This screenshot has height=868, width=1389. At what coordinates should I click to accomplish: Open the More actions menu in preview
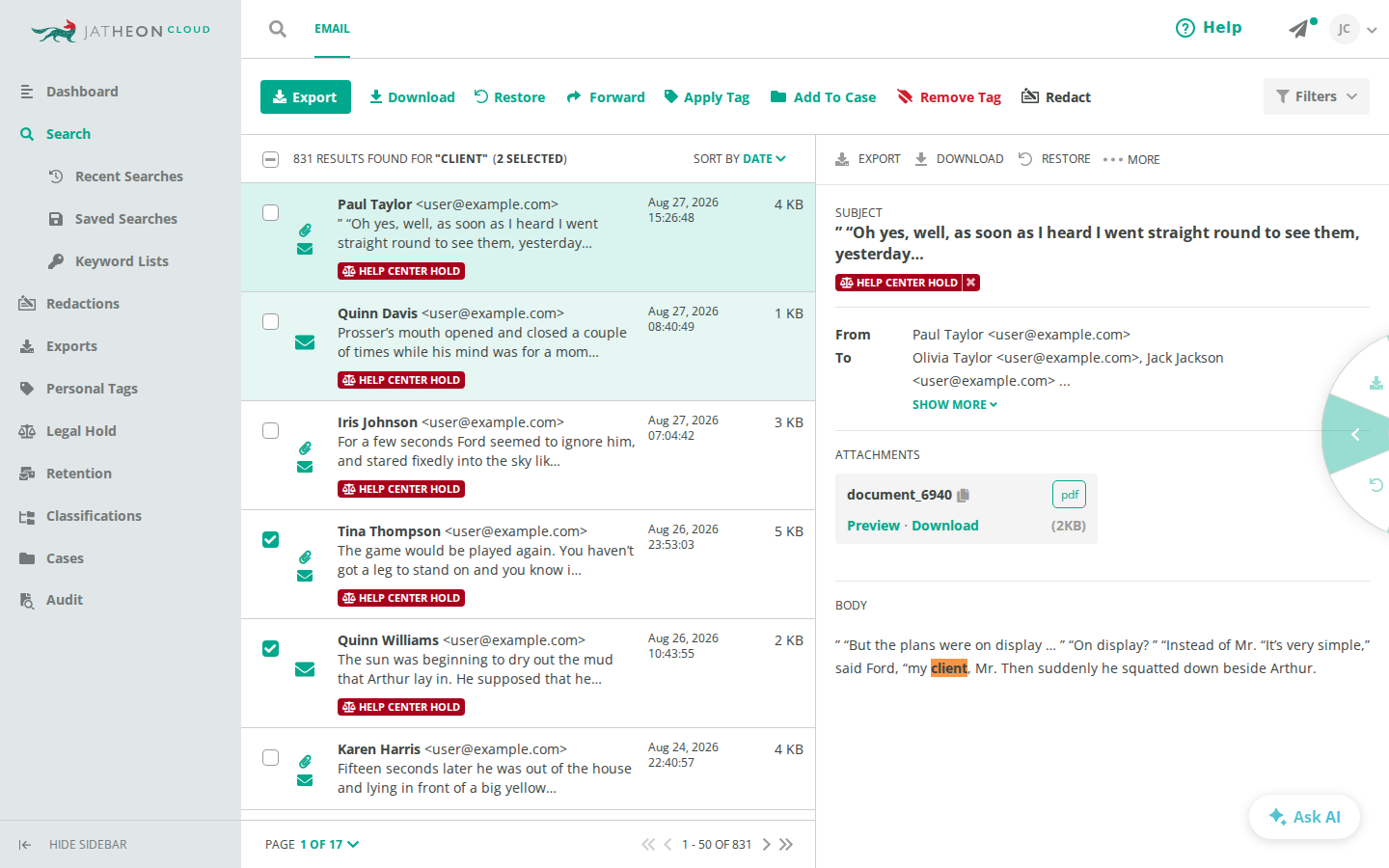click(1131, 160)
